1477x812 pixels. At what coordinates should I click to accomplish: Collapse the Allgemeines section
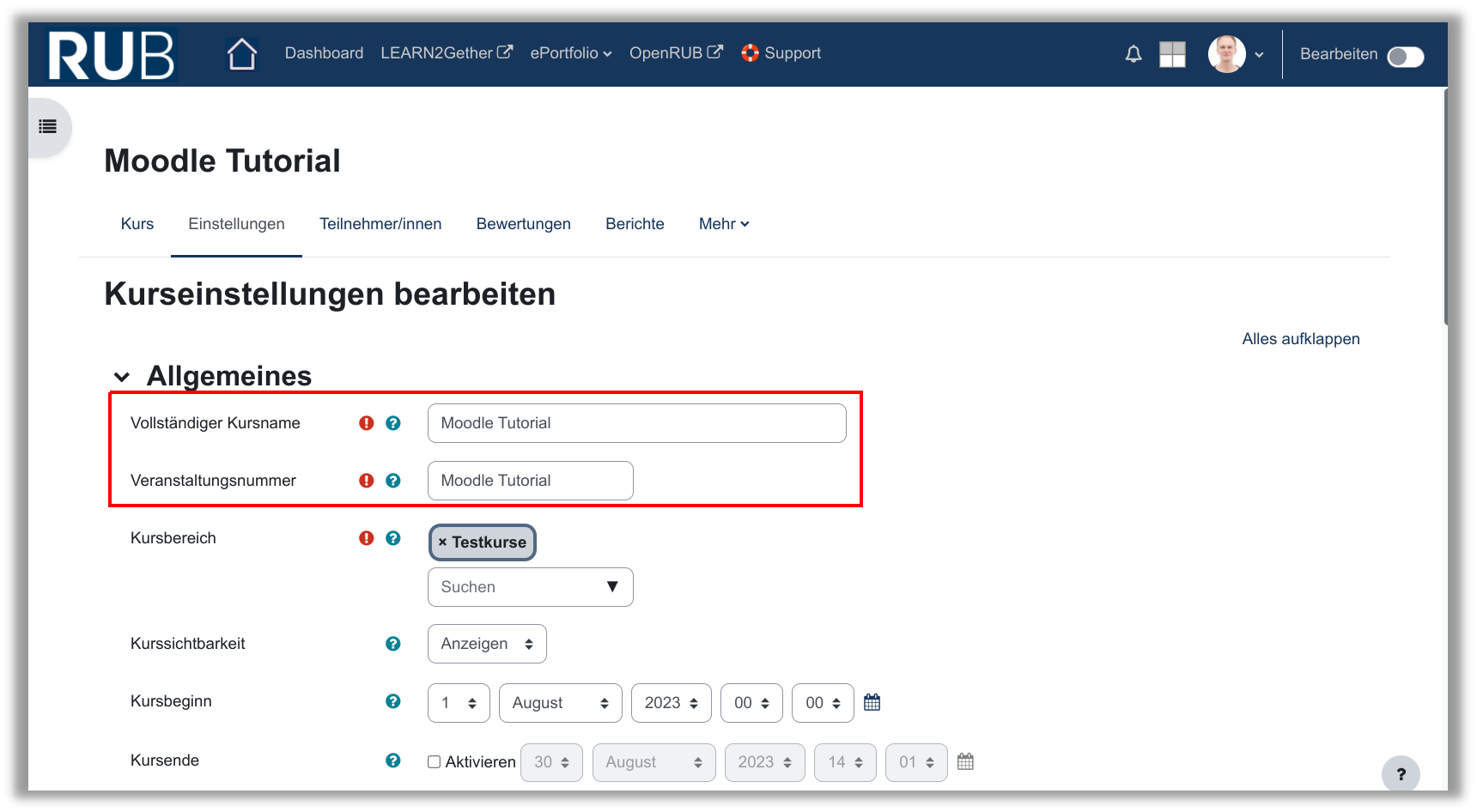122,377
